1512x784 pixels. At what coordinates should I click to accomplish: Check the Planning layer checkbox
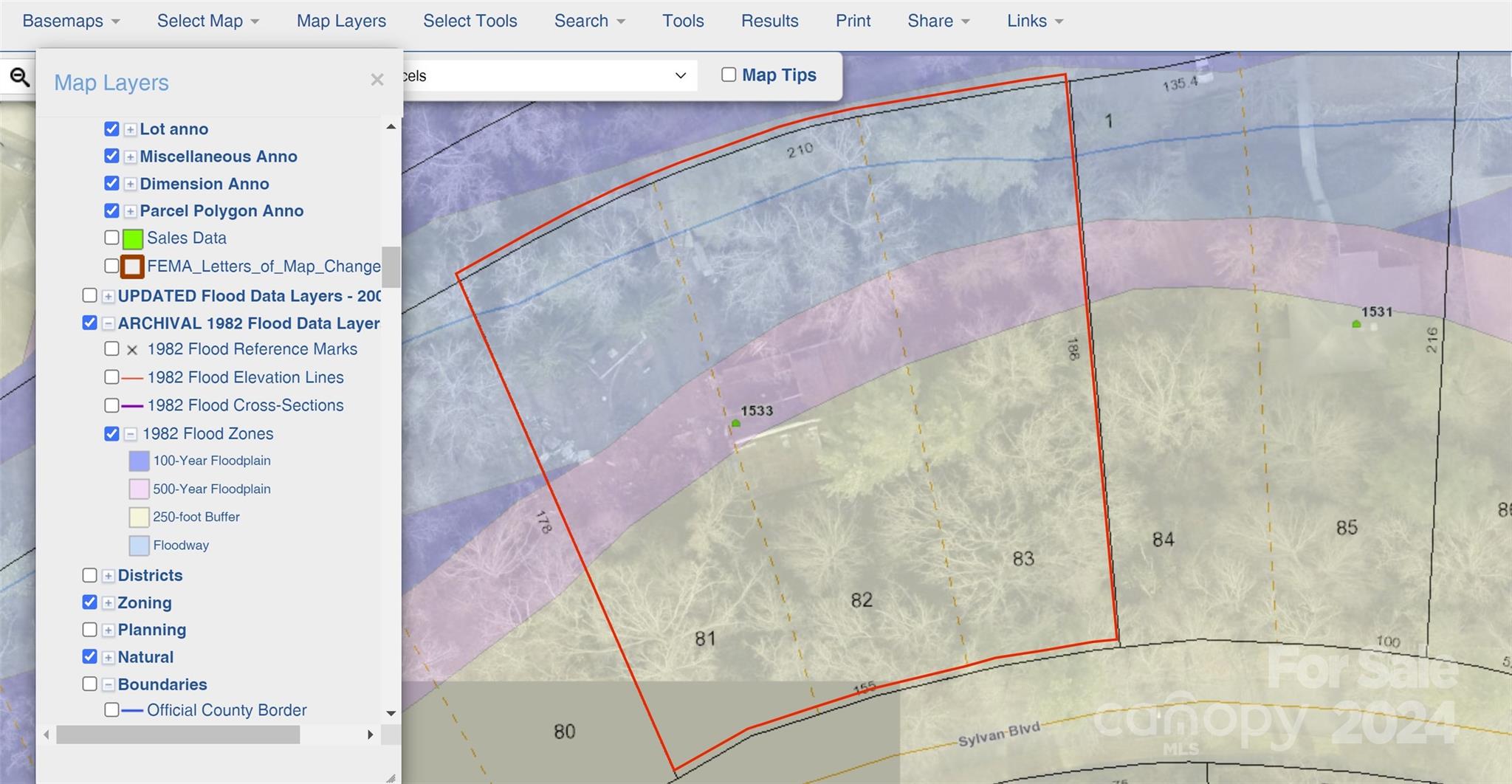89,630
